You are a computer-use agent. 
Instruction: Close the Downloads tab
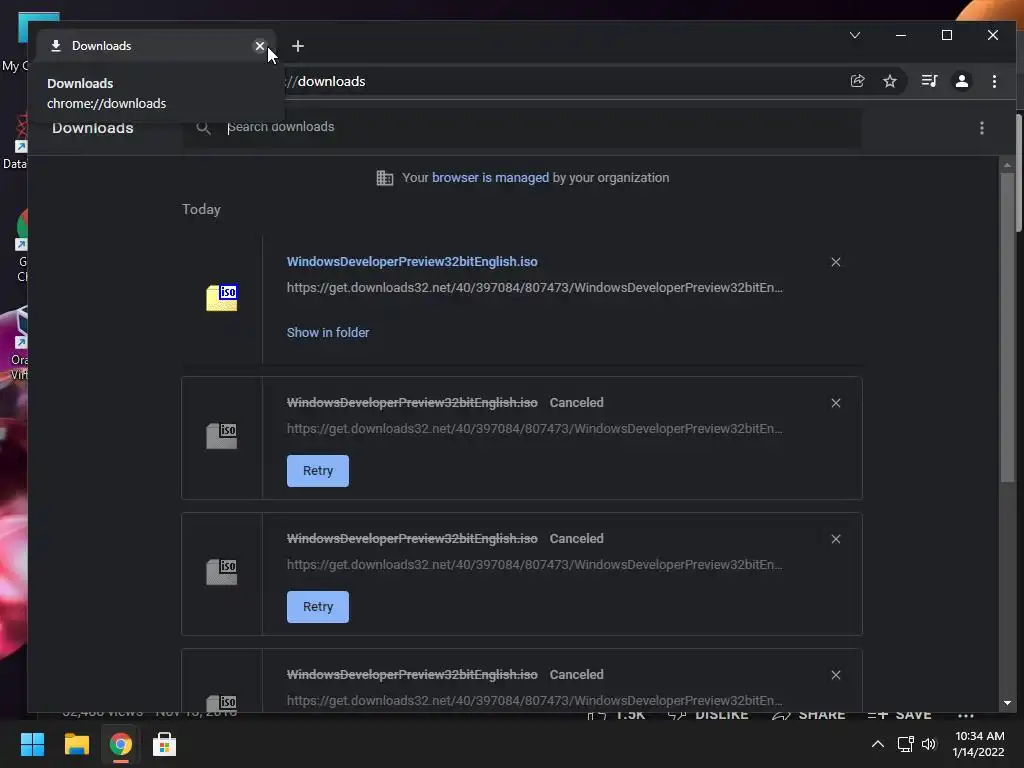point(259,46)
